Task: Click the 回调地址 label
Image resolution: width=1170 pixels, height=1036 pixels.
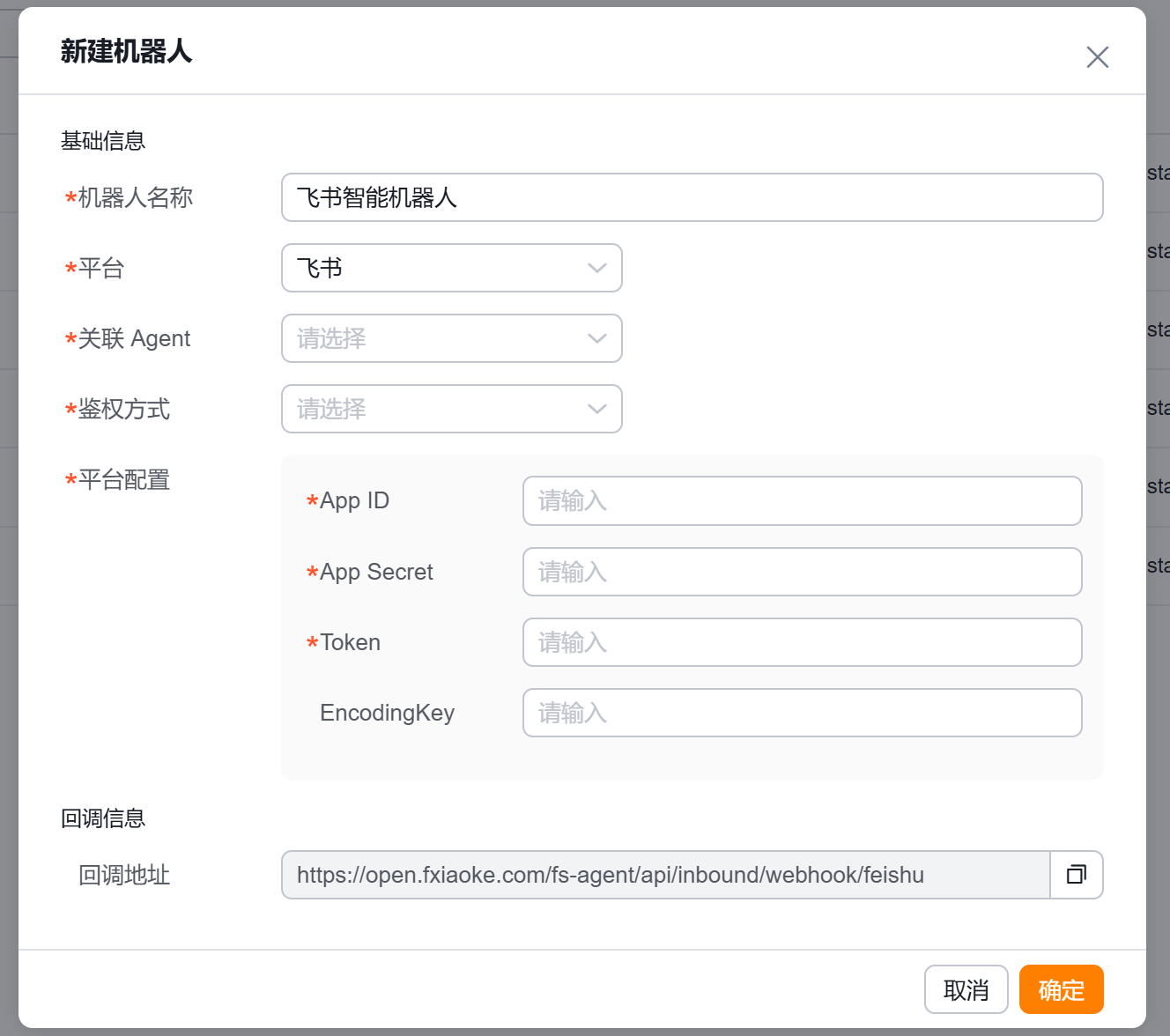Action: pyautogui.click(x=124, y=875)
